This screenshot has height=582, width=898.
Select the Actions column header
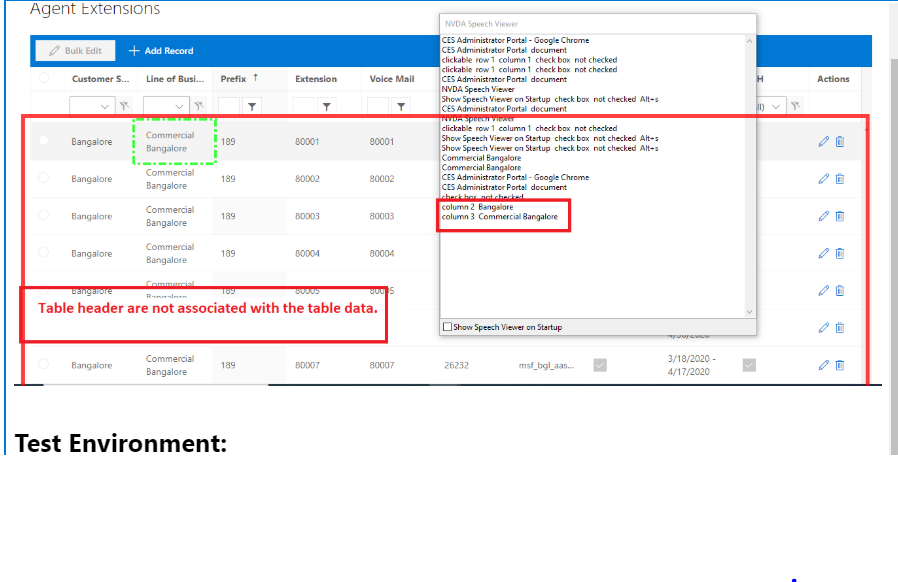coord(833,79)
